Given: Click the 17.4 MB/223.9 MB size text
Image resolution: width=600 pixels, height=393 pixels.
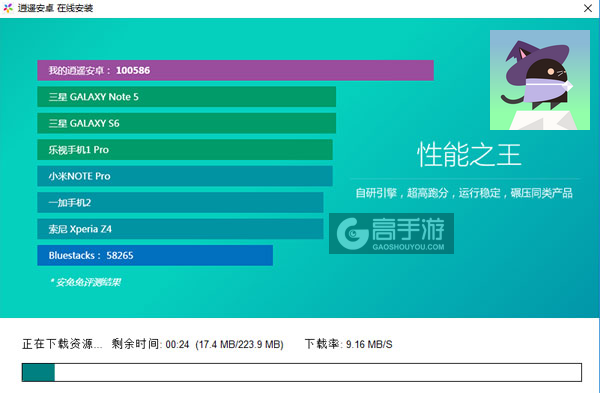Looking at the screenshot, I should (239, 344).
